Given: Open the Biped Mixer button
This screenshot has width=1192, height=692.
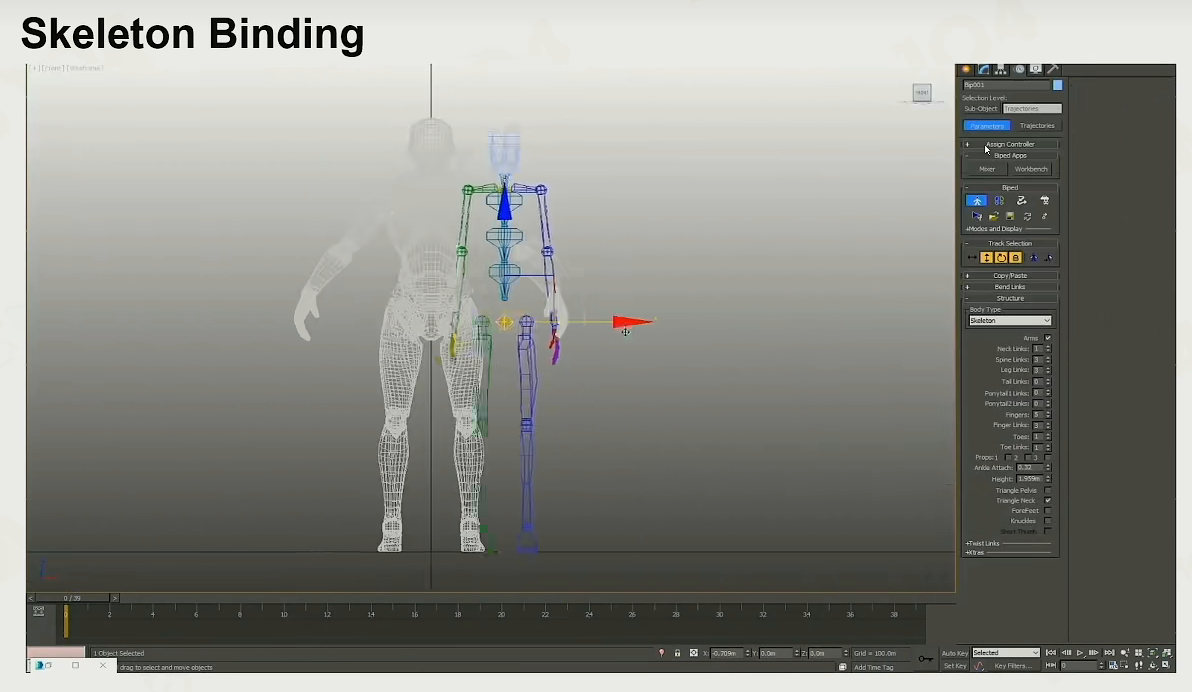Looking at the screenshot, I should (987, 170).
